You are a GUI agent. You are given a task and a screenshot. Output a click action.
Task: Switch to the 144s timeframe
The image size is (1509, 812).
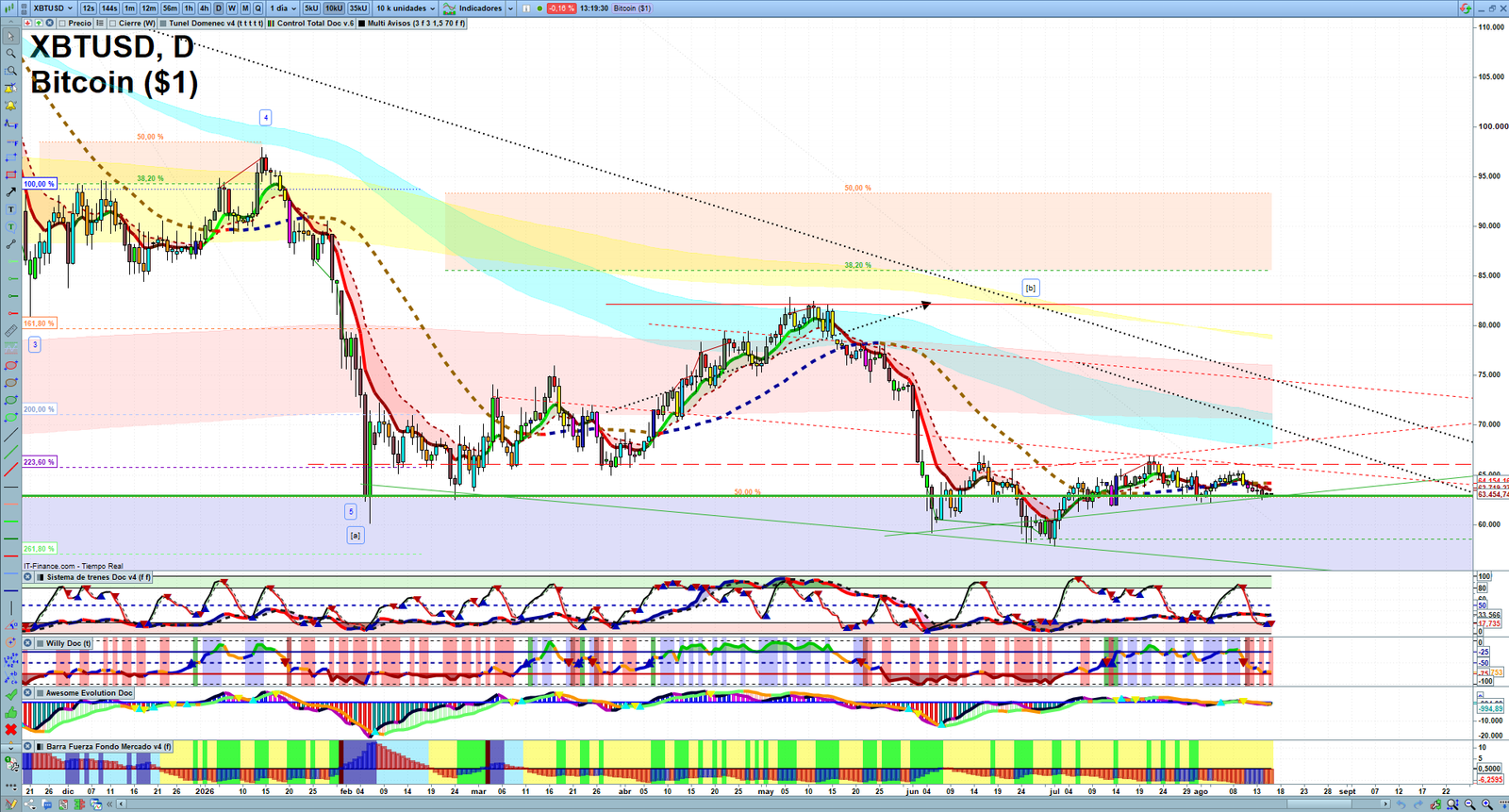(x=109, y=8)
